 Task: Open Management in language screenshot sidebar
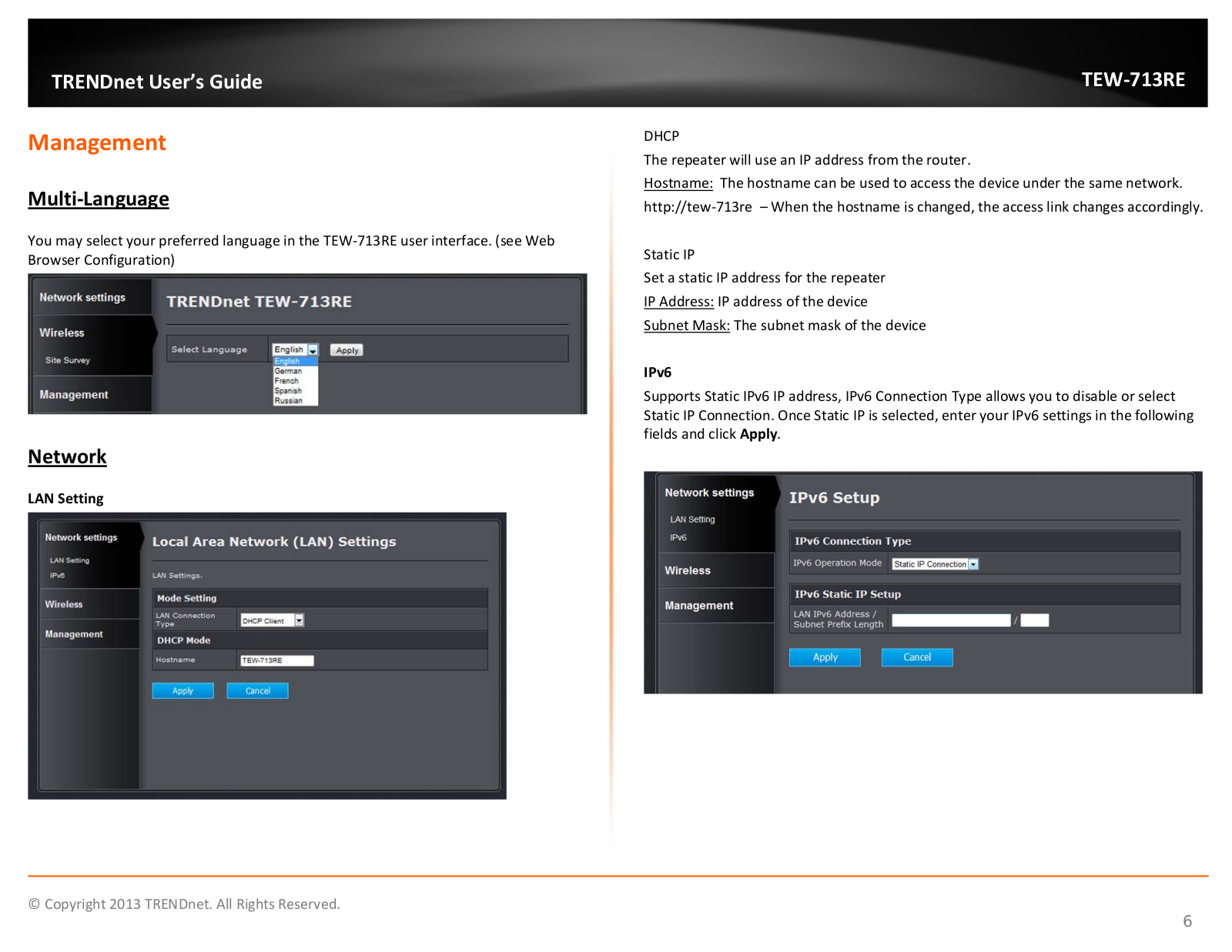click(x=74, y=395)
